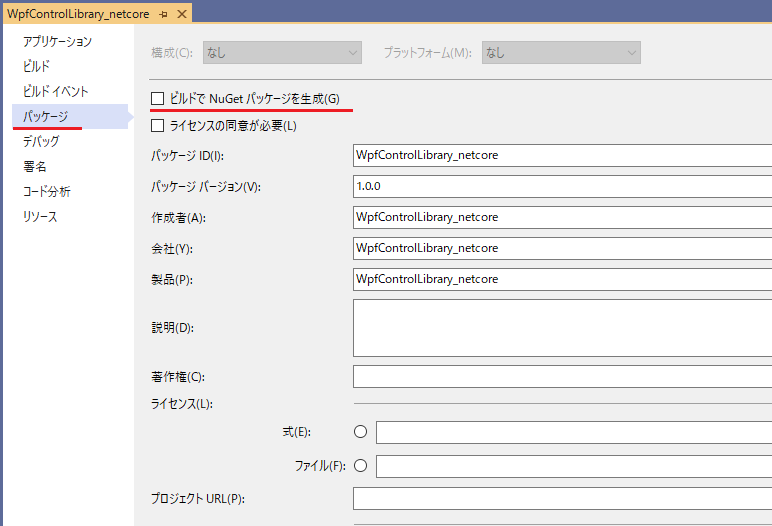Open the 署名 page

tap(34, 166)
